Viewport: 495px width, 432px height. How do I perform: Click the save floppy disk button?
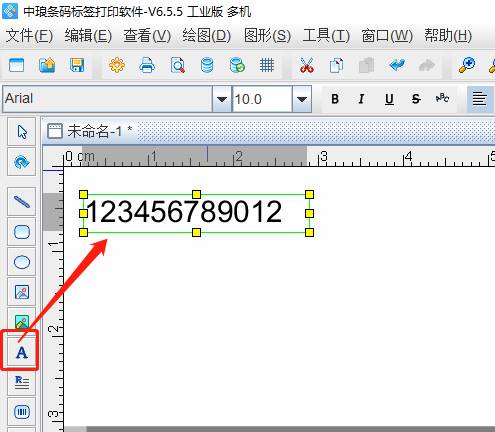point(77,65)
